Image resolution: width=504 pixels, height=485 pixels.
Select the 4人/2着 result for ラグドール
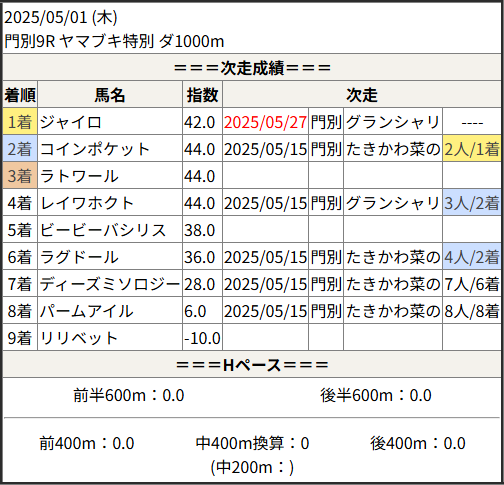click(x=472, y=257)
